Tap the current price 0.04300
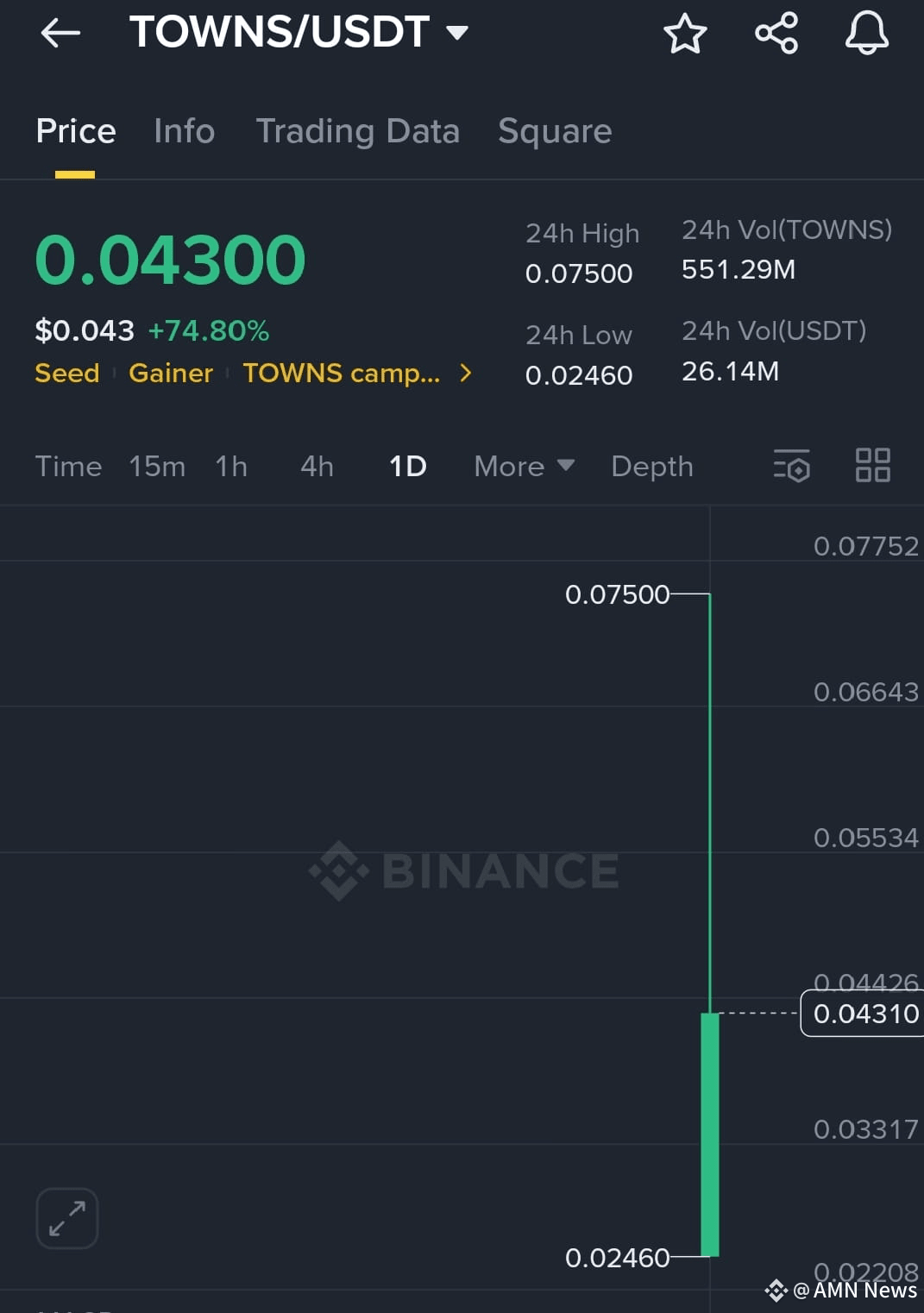This screenshot has height=1313, width=924. pos(170,260)
